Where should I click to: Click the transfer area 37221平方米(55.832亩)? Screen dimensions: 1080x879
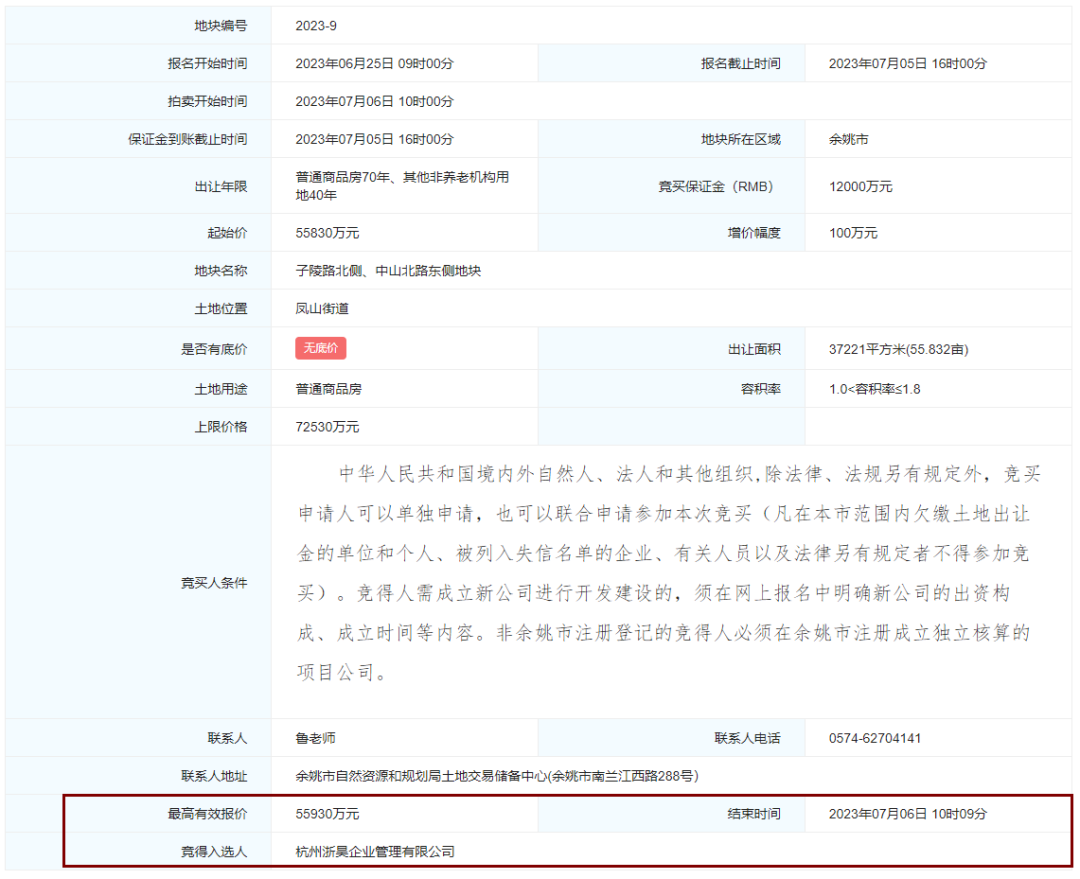coord(899,349)
